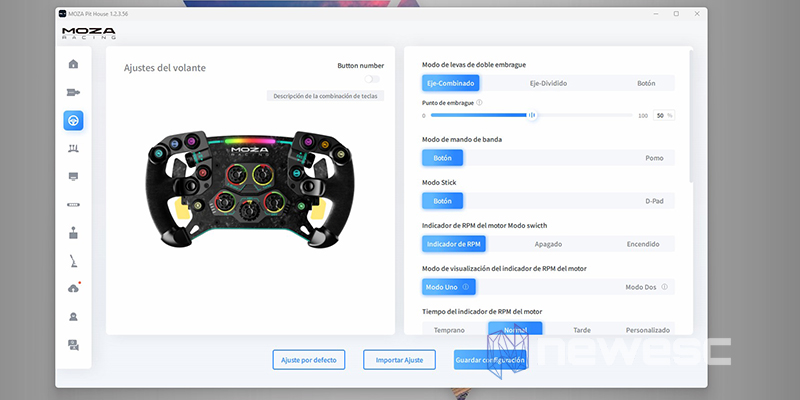This screenshot has height=400, width=800.
Task: Click the clutch point percentage input field
Action: pyautogui.click(x=664, y=116)
